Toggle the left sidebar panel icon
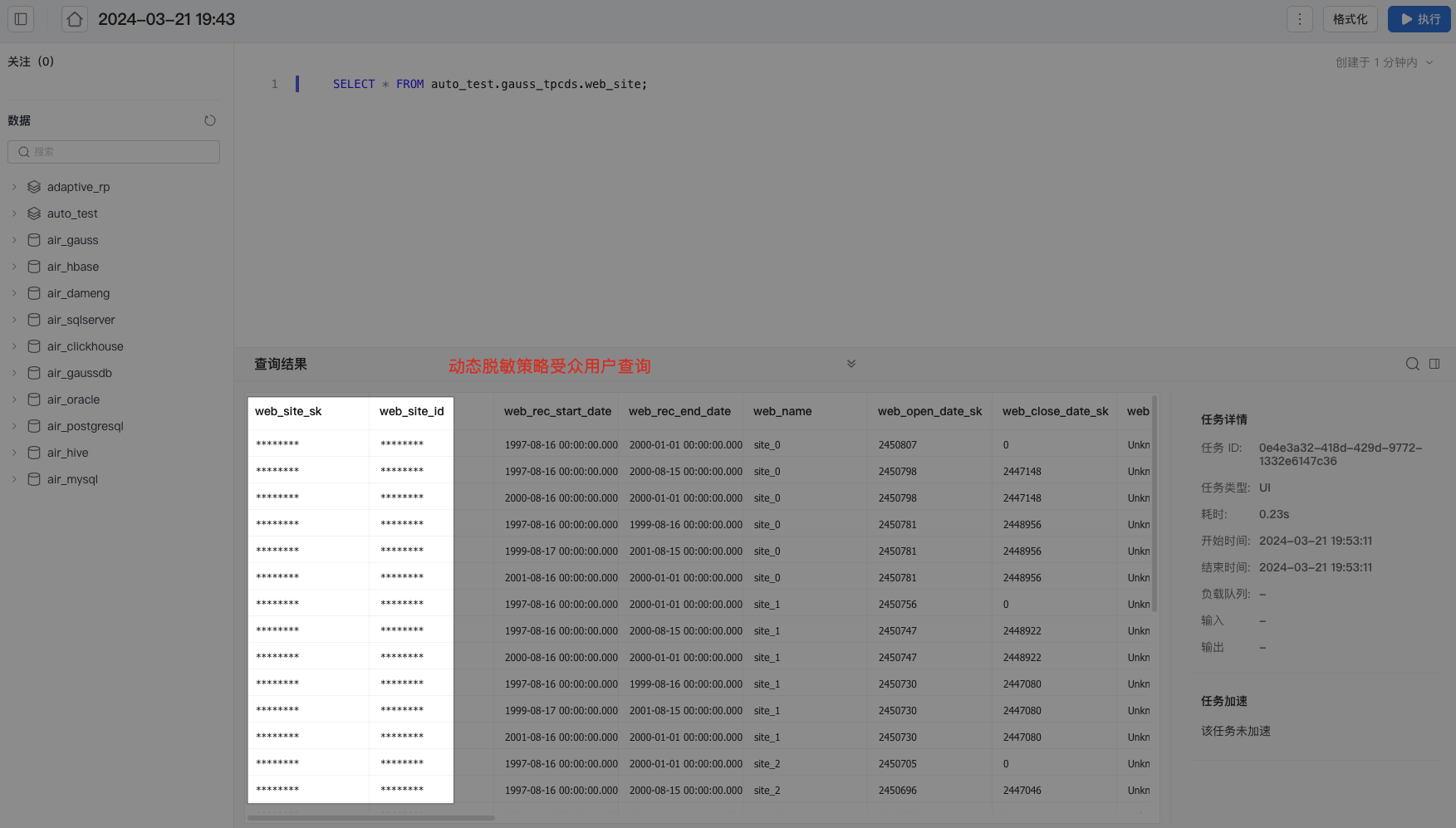Viewport: 1456px width, 828px height. pos(21,19)
